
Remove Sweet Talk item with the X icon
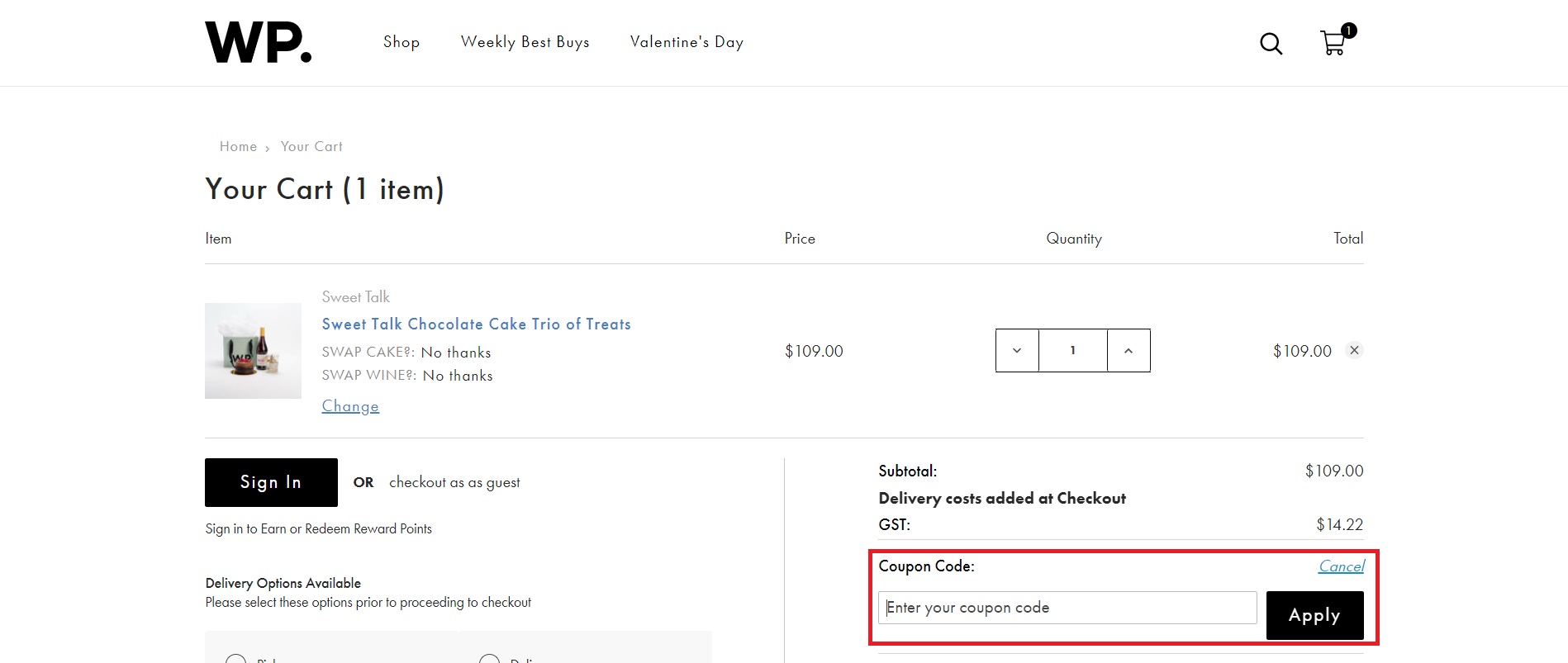[1354, 350]
